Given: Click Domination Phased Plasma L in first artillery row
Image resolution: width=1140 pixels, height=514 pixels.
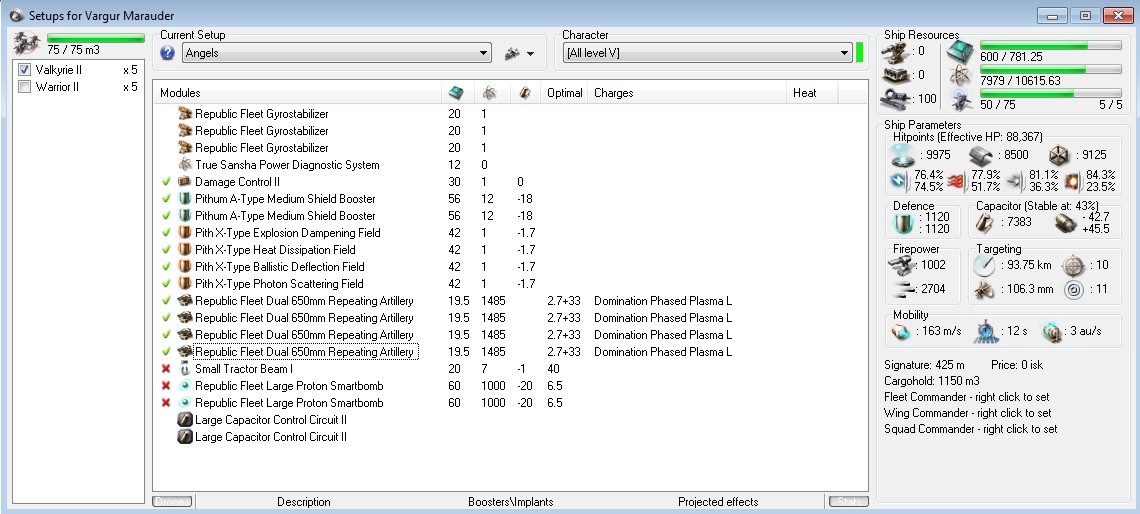Looking at the screenshot, I should pos(663,301).
